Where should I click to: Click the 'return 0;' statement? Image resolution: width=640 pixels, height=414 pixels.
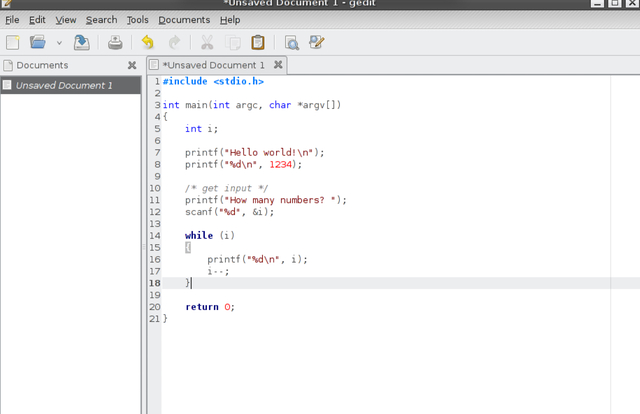210,307
